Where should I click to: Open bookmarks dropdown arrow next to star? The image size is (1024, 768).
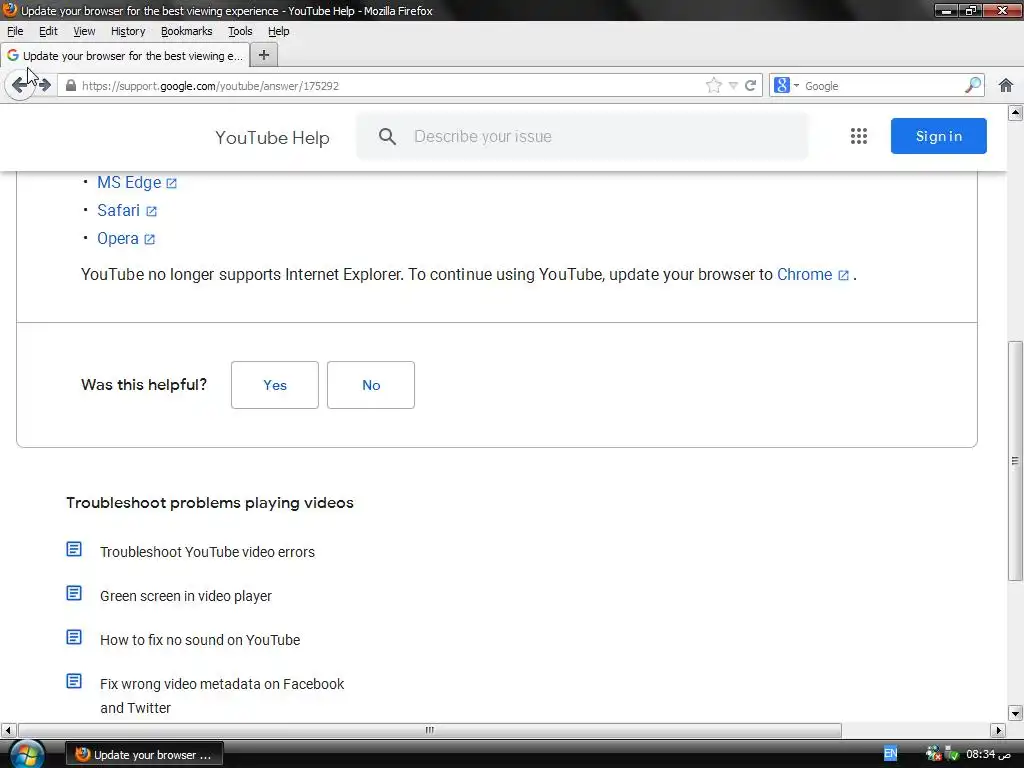[733, 86]
